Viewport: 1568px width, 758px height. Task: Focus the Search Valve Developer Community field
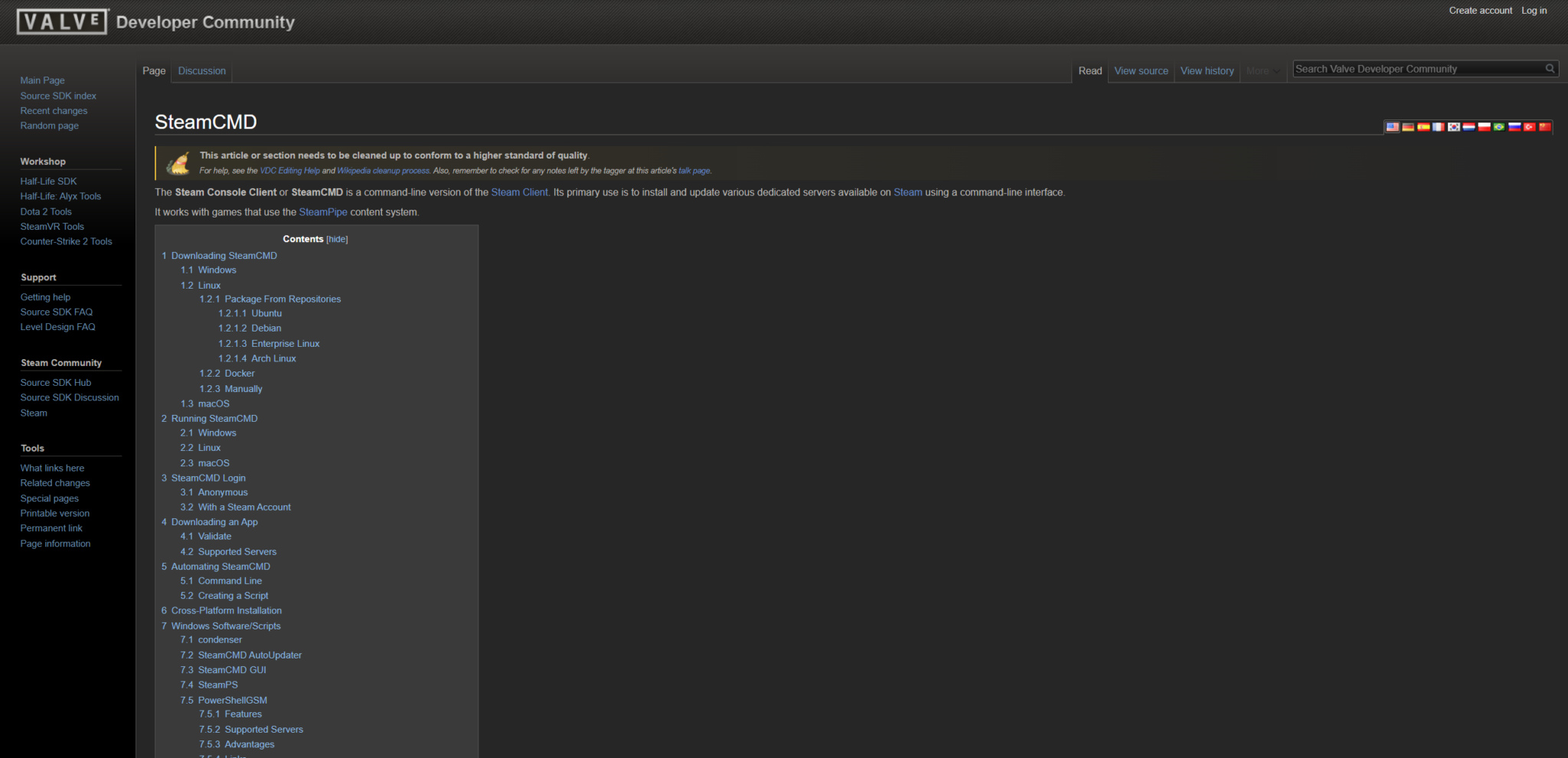[1416, 69]
